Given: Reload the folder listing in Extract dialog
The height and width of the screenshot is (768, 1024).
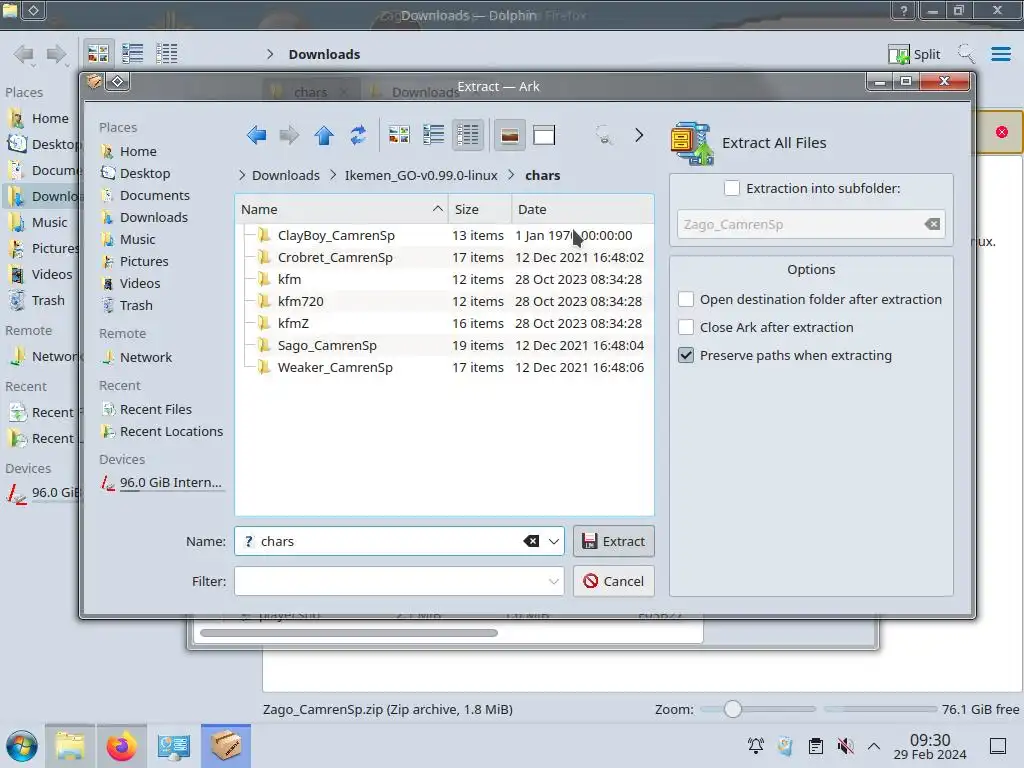Looking at the screenshot, I should click(358, 135).
